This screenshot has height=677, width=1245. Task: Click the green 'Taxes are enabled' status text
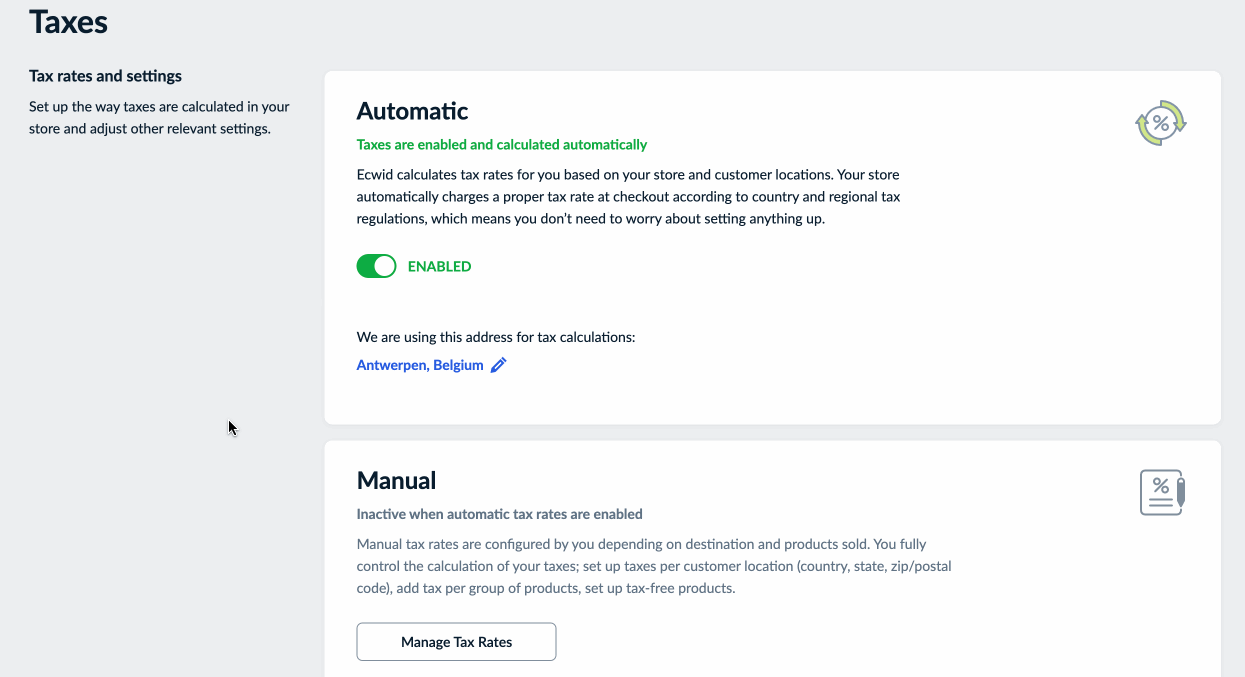[x=502, y=144]
